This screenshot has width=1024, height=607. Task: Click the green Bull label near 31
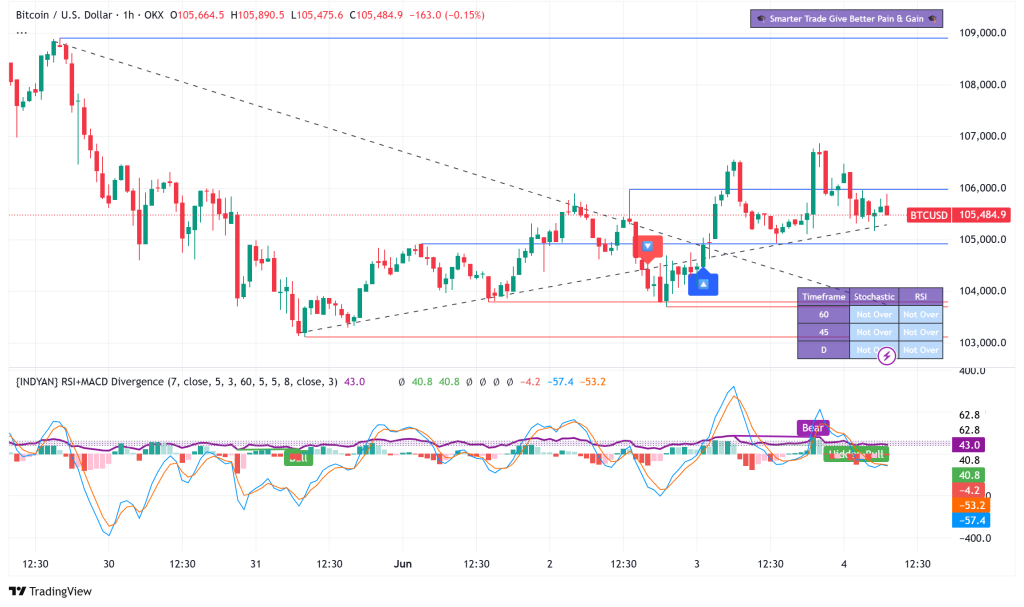coord(298,457)
